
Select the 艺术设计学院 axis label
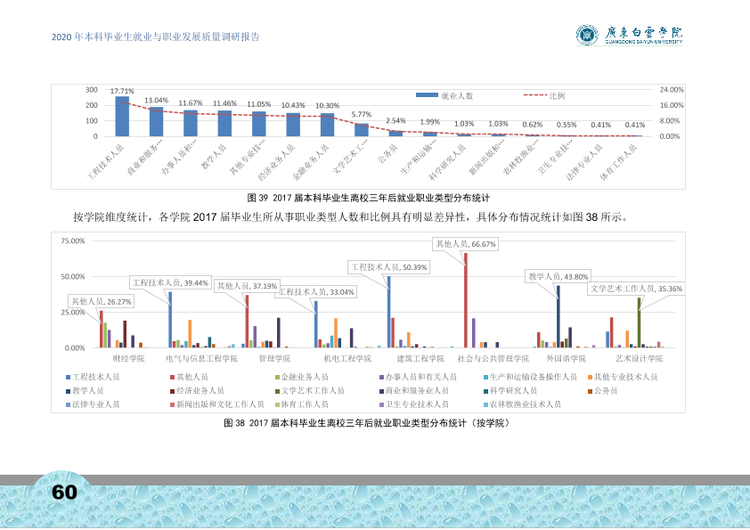(639, 358)
